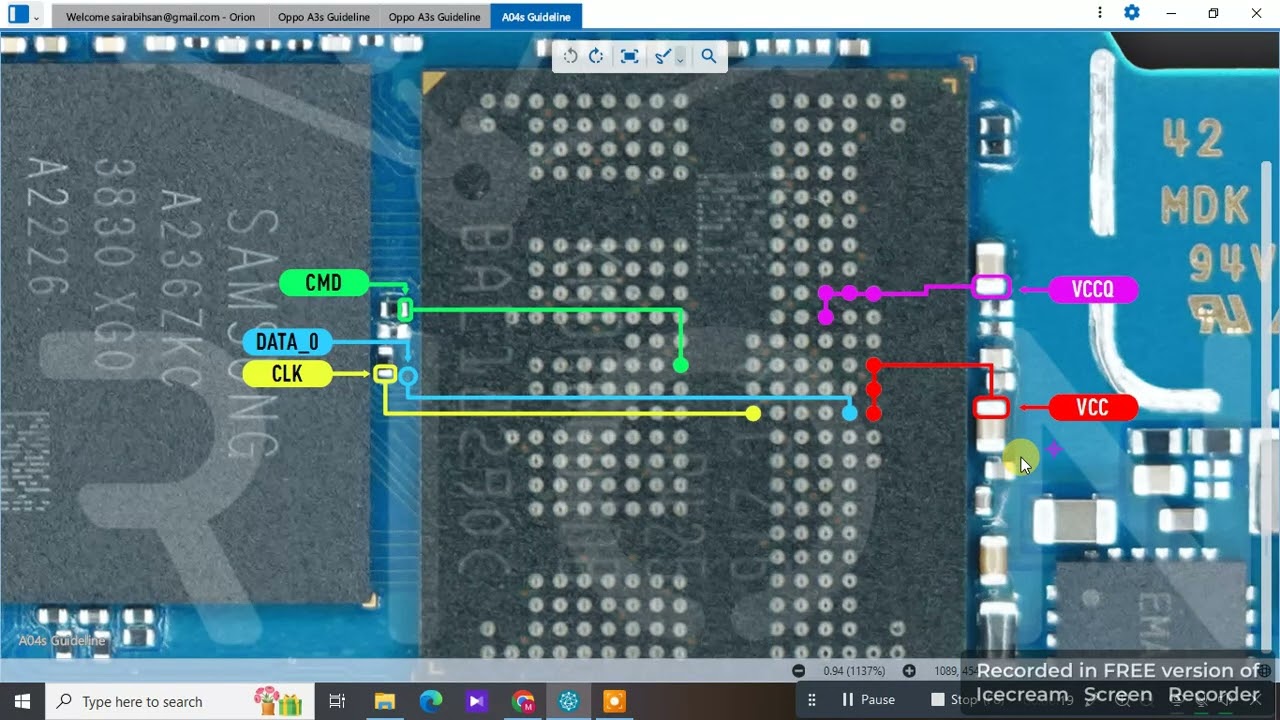Click the fit-to-screen icon in viewer toolbar
This screenshot has height=720, width=1280.
(629, 56)
